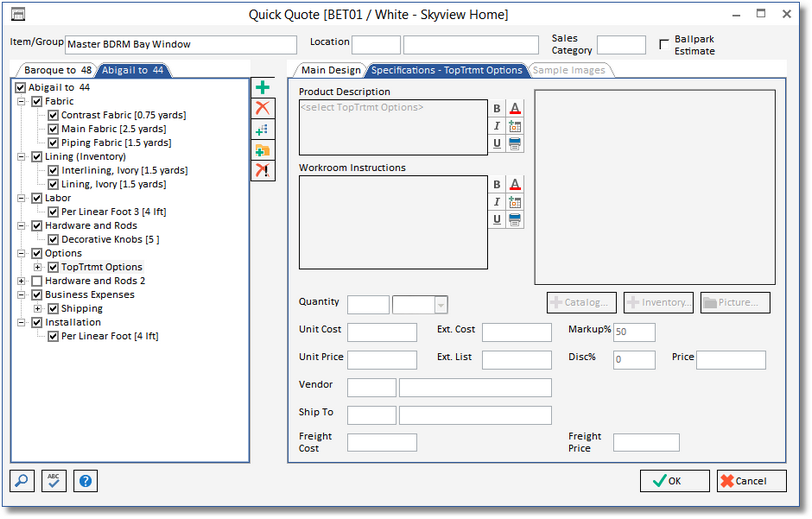Click printer icon beside Product Description
The image size is (812, 519).
(515, 143)
